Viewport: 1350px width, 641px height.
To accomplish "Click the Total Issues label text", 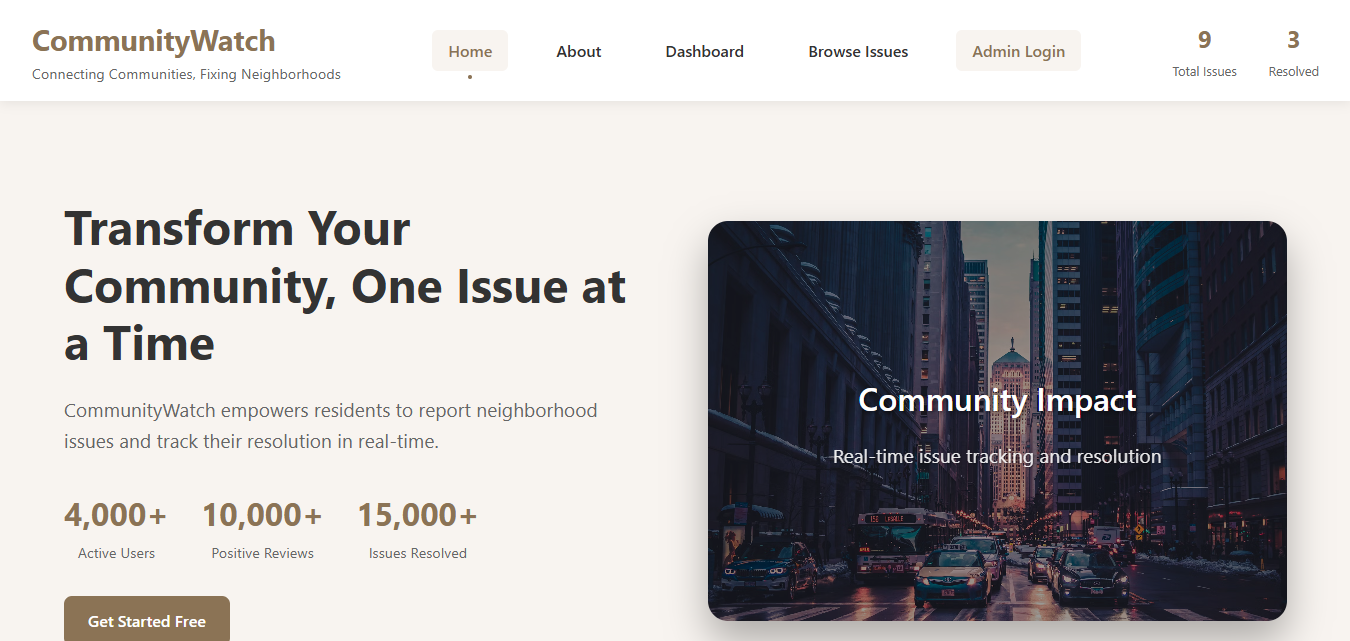I will pyautogui.click(x=1203, y=71).
